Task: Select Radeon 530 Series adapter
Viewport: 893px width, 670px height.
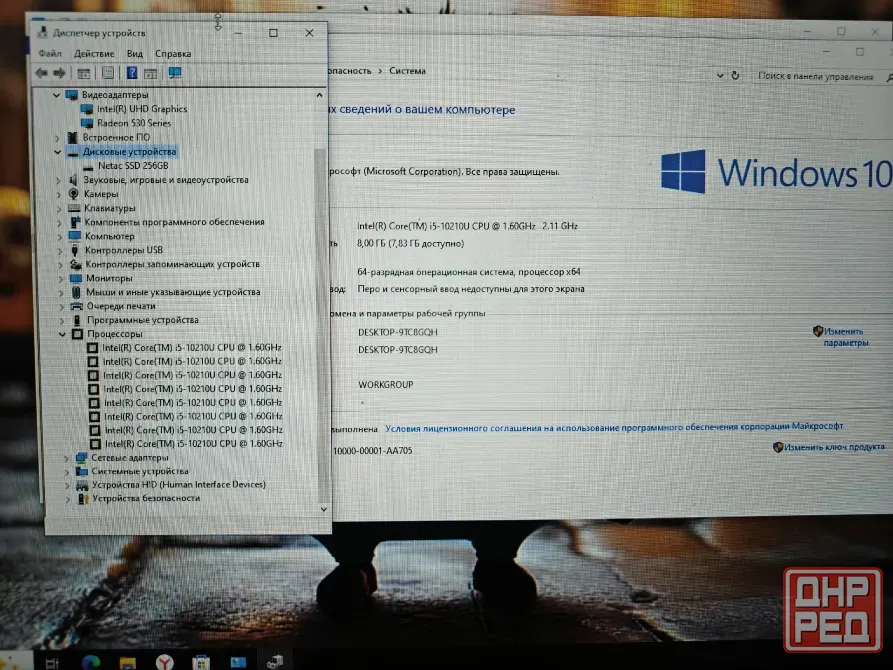Action: [134, 123]
